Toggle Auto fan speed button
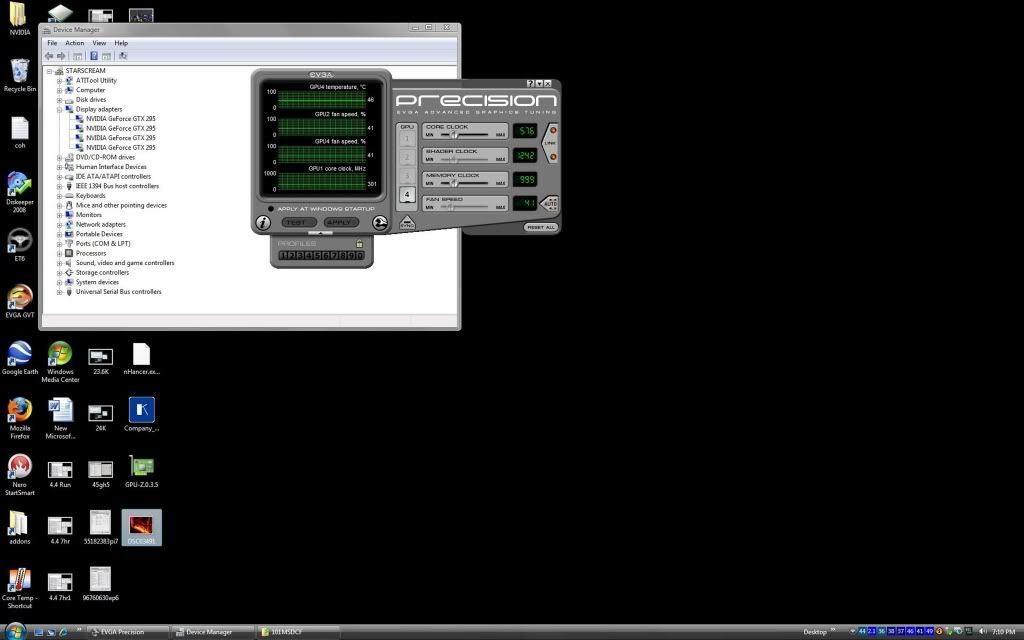Viewport: 1024px width, 640px height. pos(551,203)
